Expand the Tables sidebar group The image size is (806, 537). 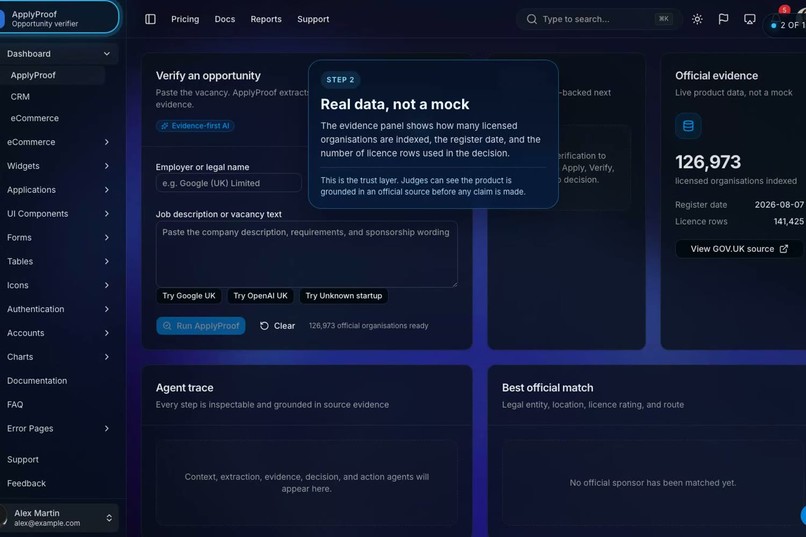59,261
